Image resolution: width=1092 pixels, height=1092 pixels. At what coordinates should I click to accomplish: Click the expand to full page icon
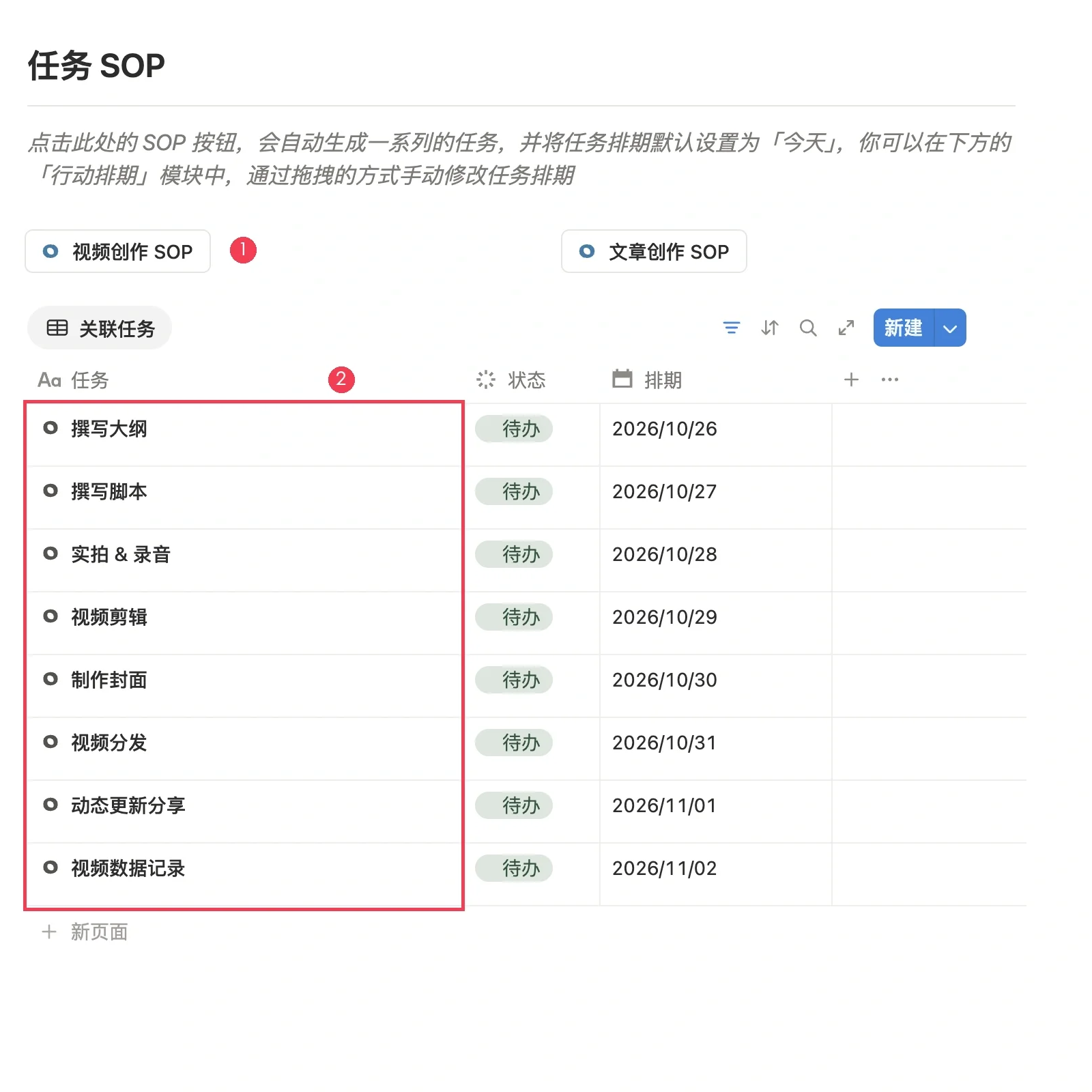846,328
